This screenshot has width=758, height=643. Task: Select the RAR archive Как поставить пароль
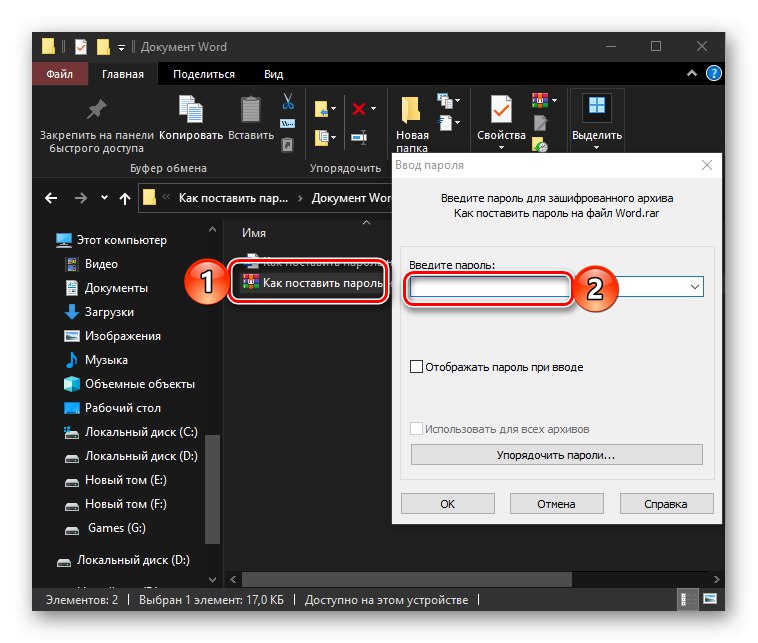click(312, 282)
